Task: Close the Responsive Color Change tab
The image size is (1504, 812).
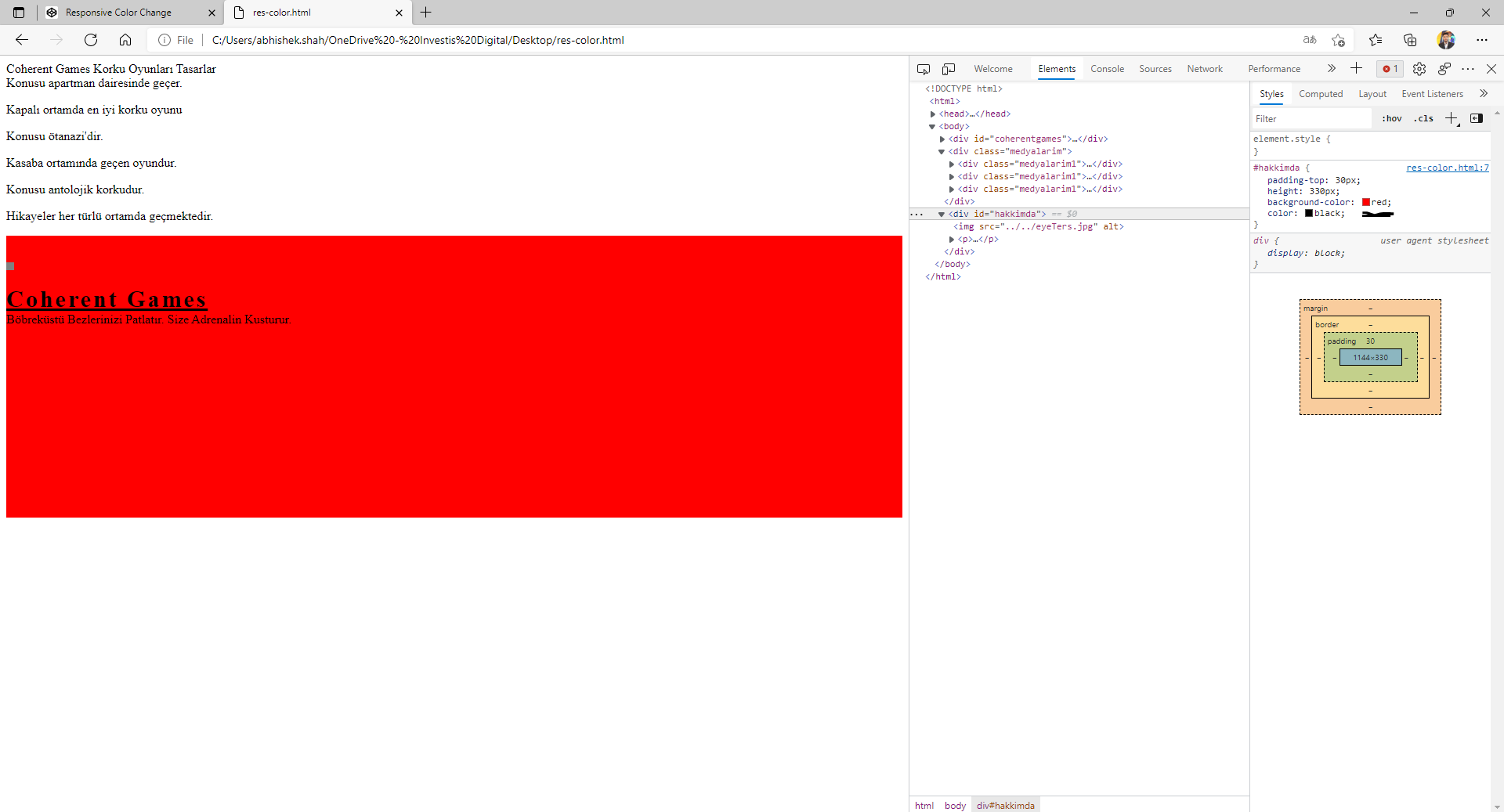Action: [x=211, y=13]
